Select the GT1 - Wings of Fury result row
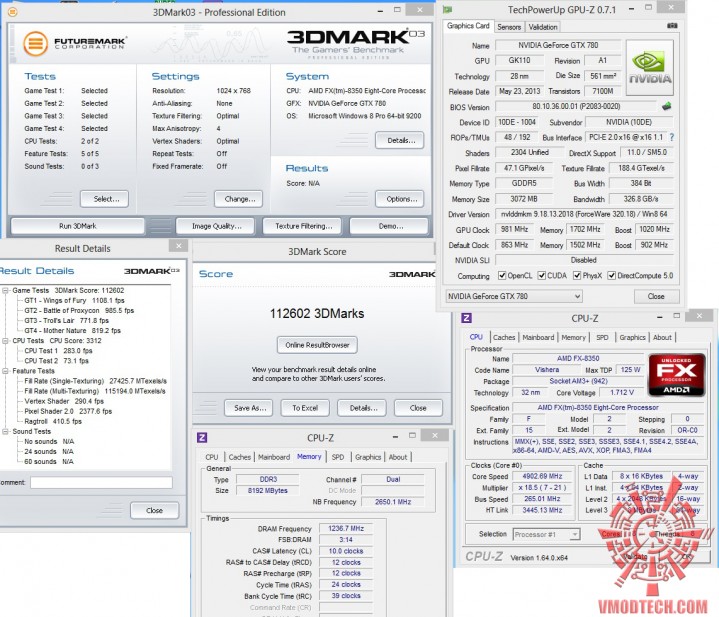Viewport: 719px width, 617px height. (74, 301)
